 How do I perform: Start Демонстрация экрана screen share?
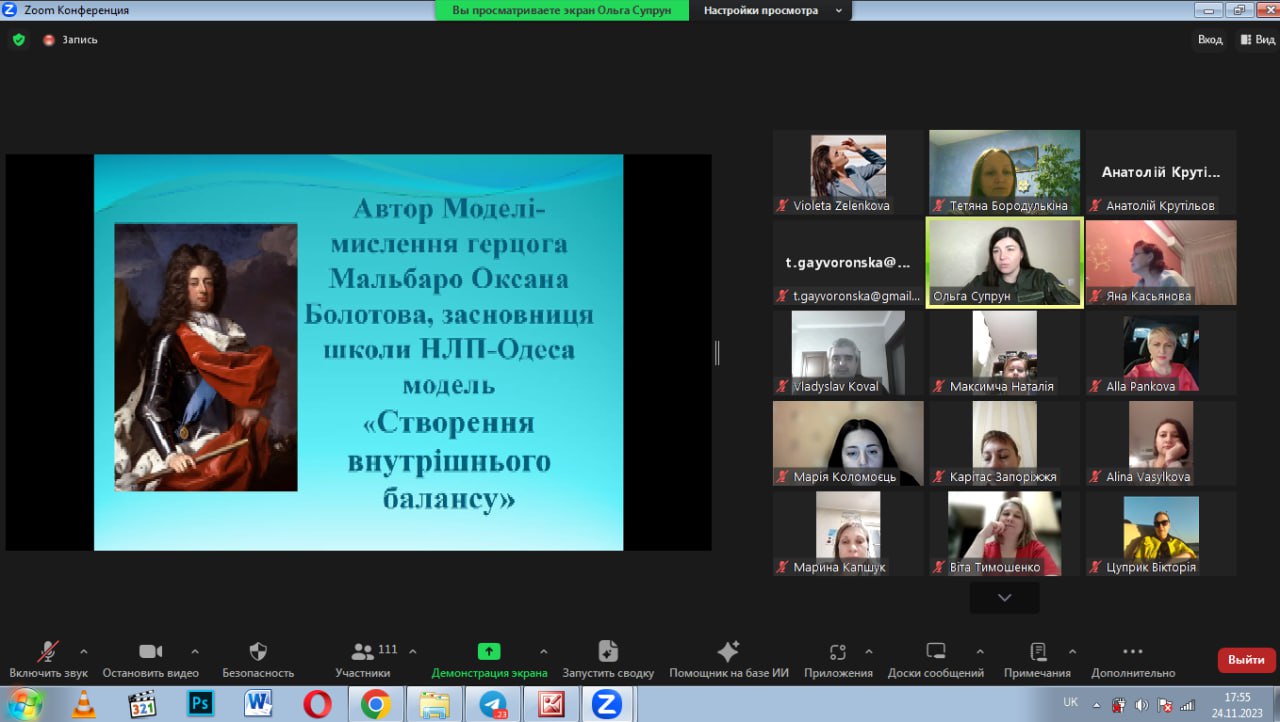click(x=489, y=652)
